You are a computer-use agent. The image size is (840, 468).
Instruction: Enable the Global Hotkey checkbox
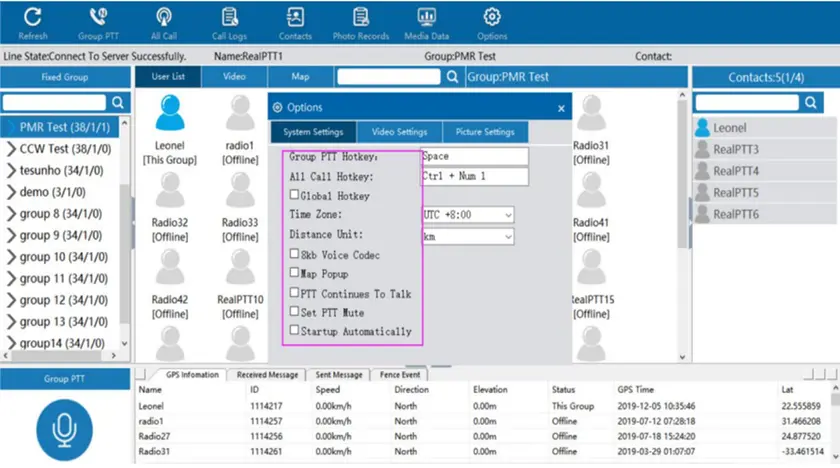(x=295, y=195)
